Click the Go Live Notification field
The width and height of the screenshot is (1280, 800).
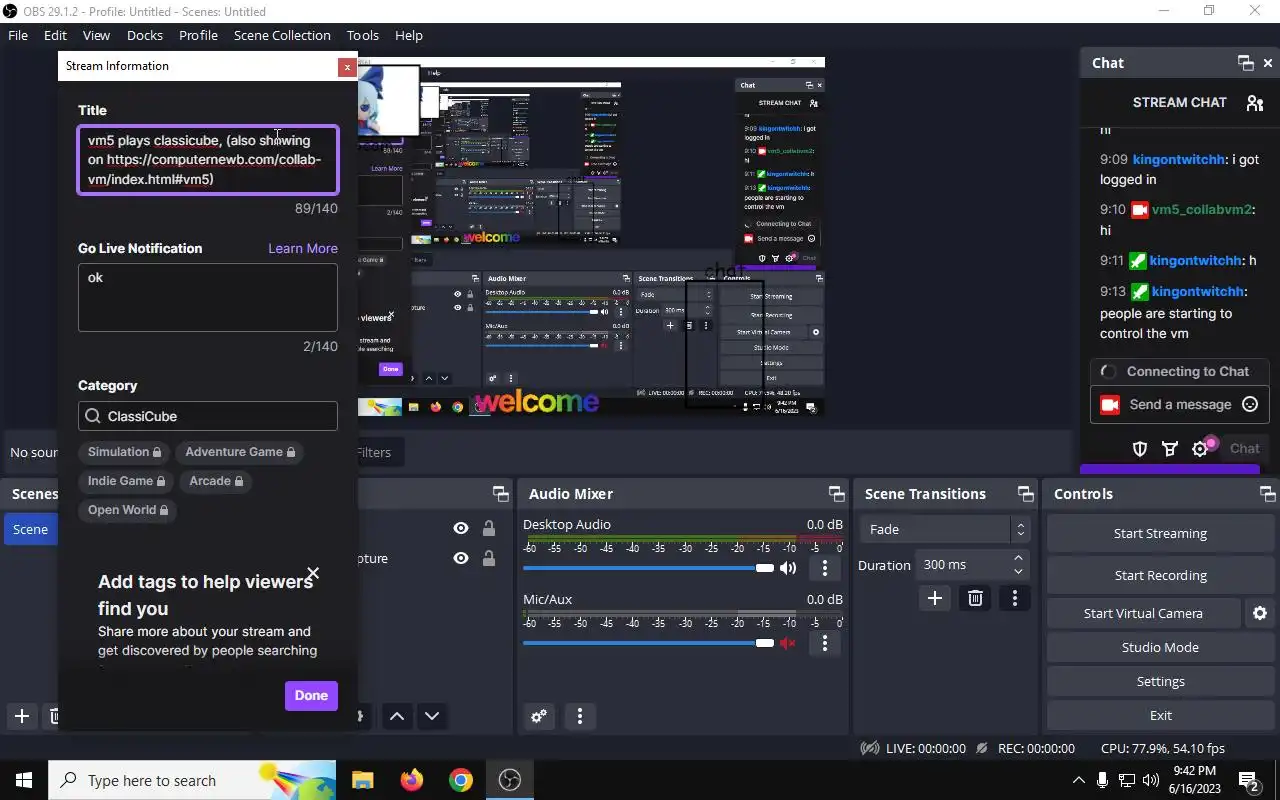(208, 297)
